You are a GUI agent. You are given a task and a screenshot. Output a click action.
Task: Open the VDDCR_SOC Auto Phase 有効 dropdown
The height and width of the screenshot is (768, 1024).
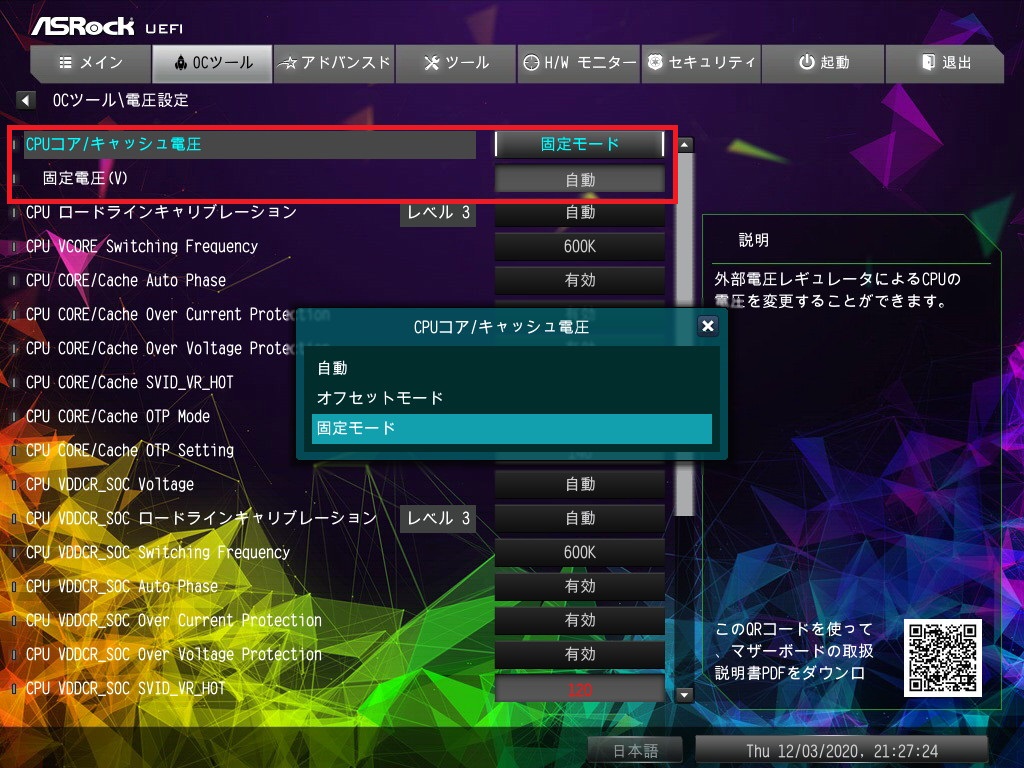click(x=579, y=586)
